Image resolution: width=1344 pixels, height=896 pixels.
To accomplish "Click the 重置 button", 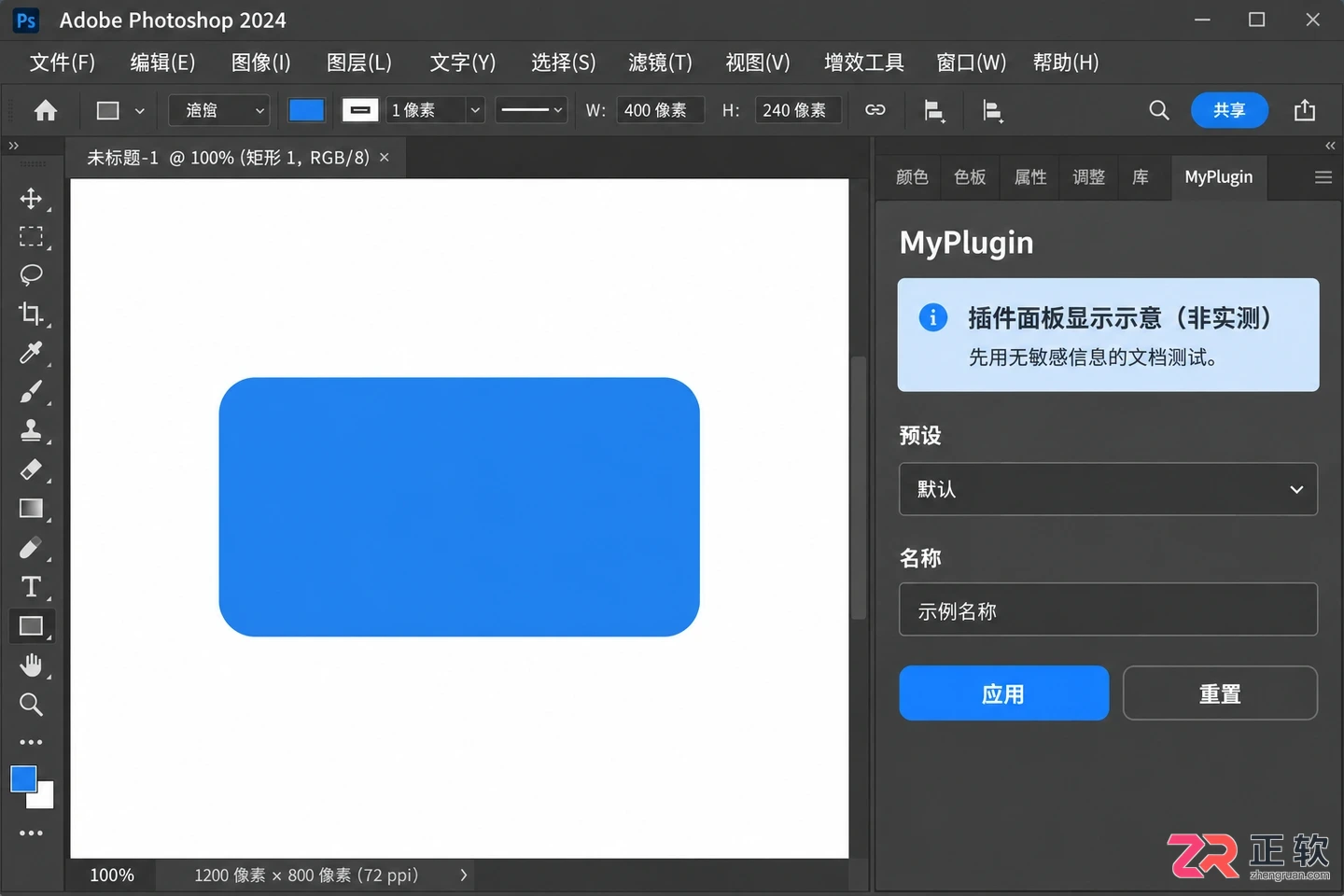I will (x=1220, y=693).
